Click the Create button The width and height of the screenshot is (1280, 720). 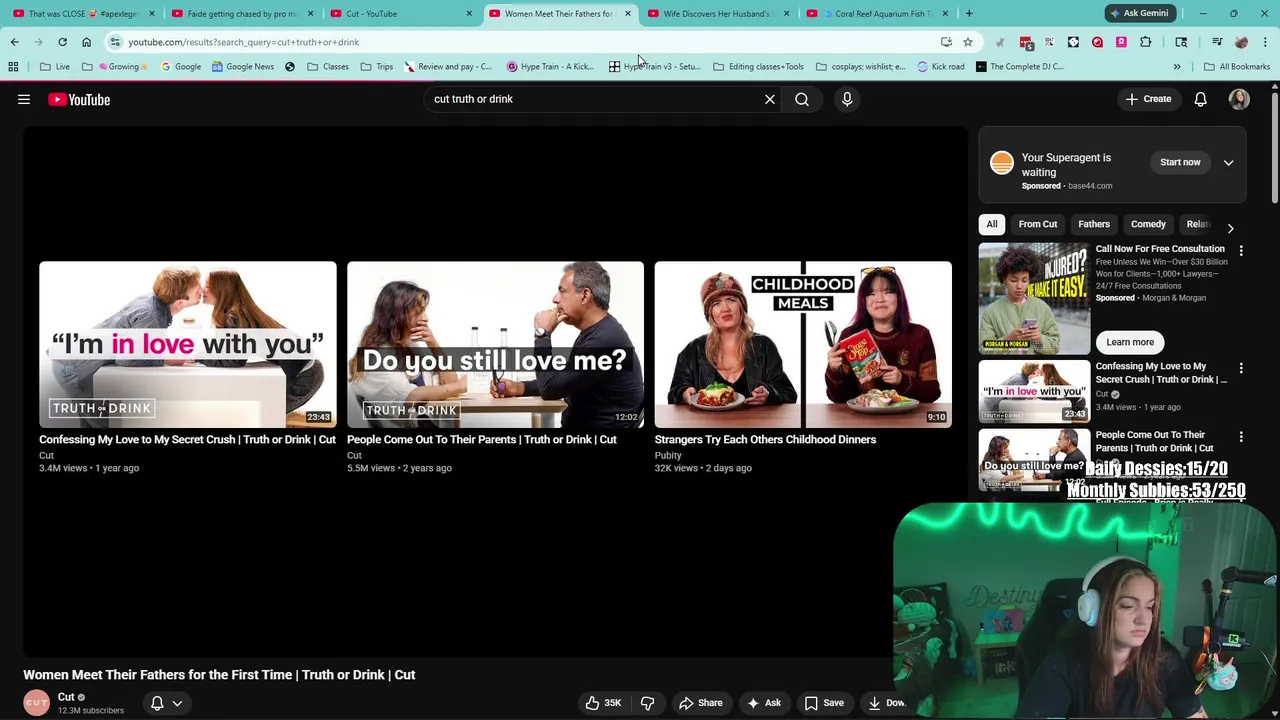click(x=1148, y=99)
